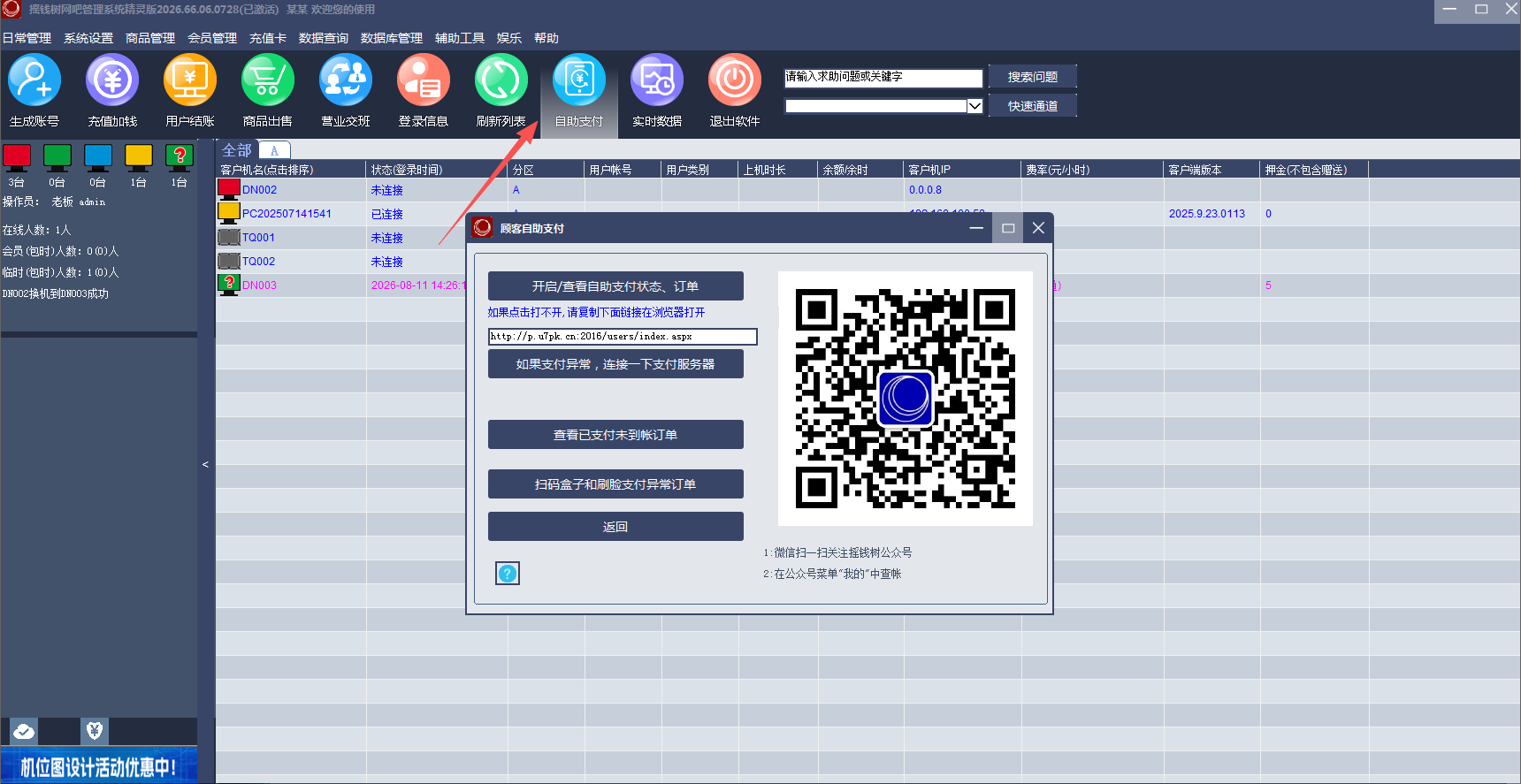Click the 返回 button in the dialog
Image resolution: width=1521 pixels, height=784 pixels.
(615, 527)
